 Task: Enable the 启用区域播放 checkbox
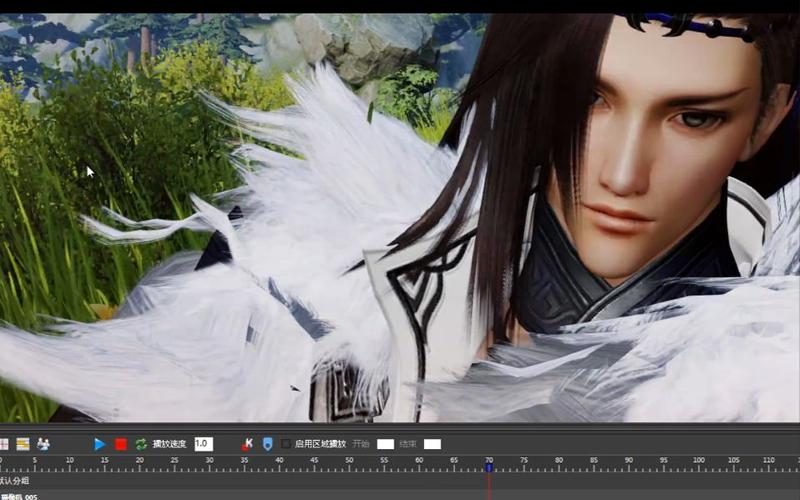click(x=286, y=444)
